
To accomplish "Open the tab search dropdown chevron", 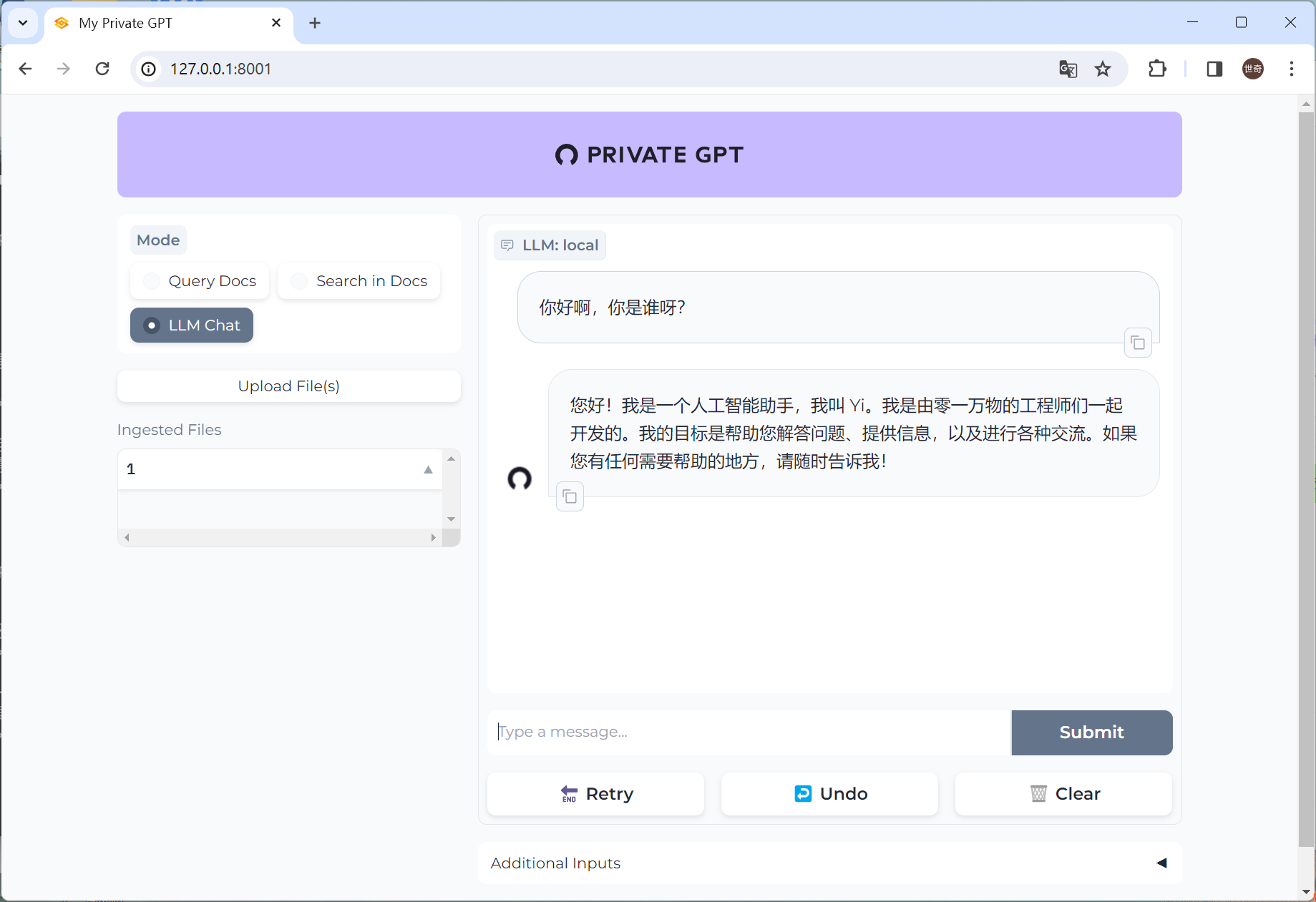I will coord(23,23).
